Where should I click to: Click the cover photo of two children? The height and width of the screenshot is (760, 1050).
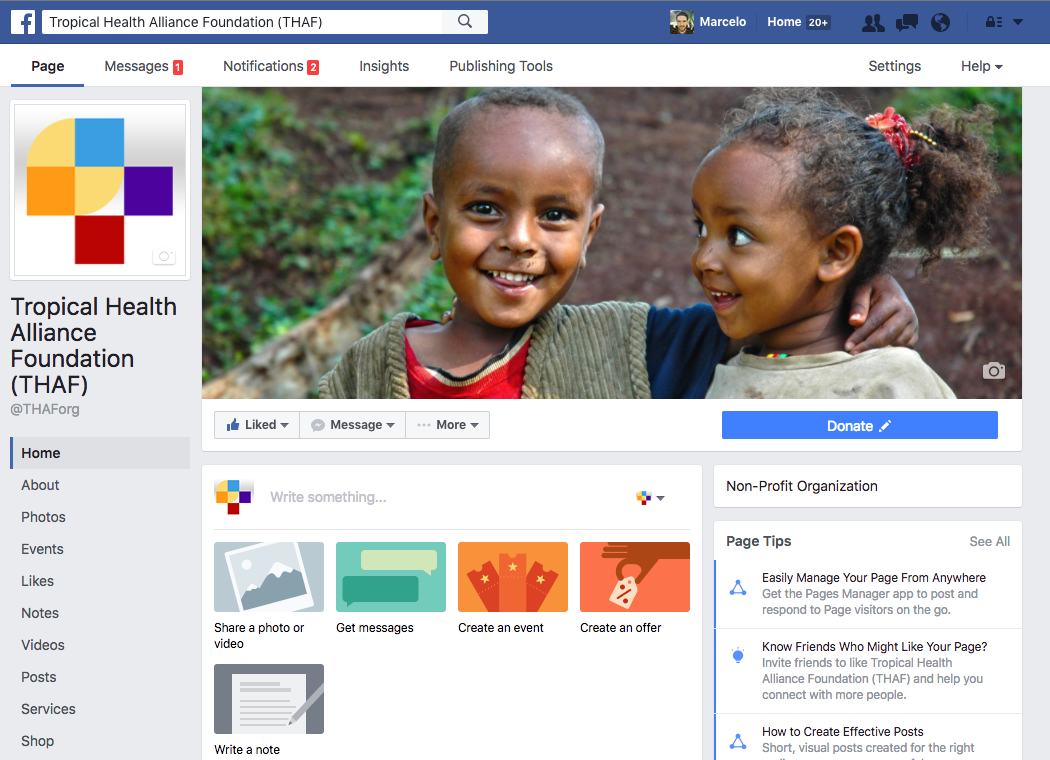click(611, 243)
